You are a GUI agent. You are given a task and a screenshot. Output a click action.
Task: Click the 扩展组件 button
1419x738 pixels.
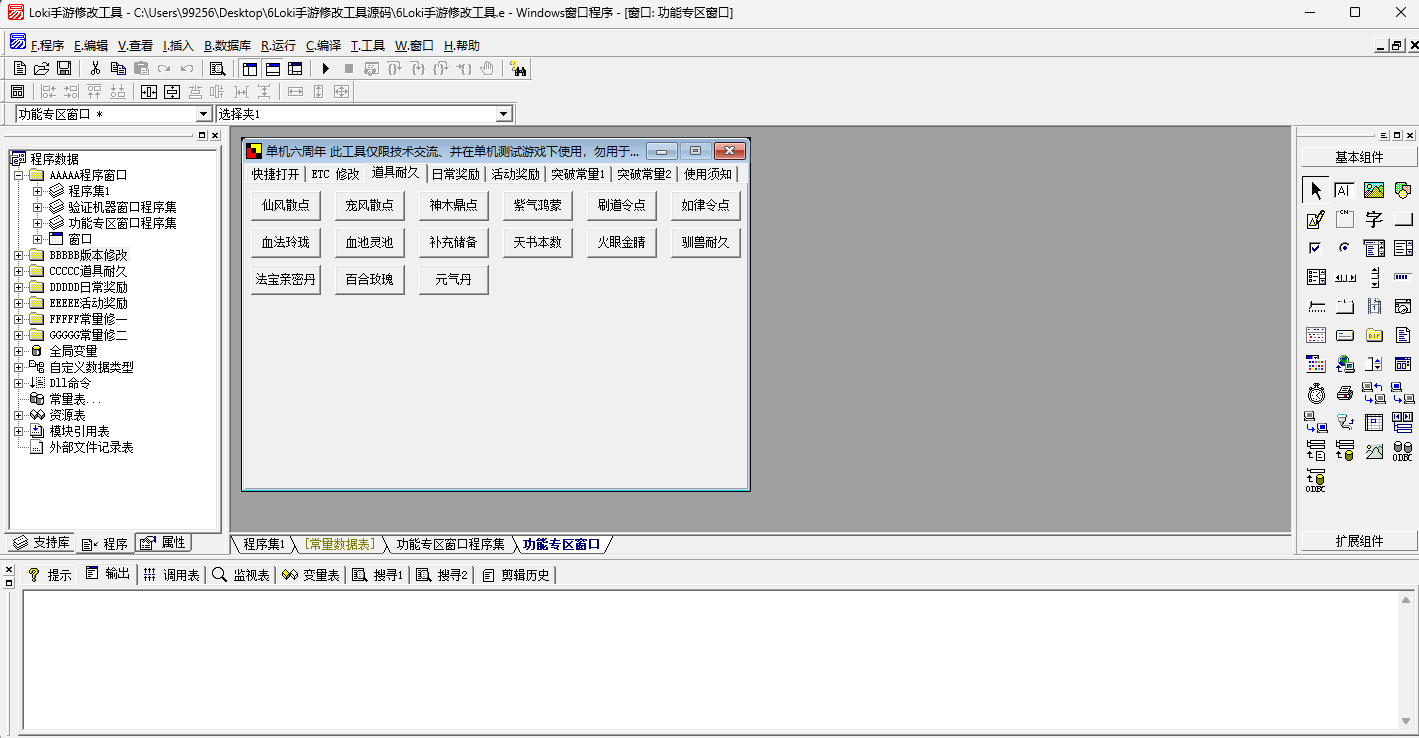pyautogui.click(x=1359, y=541)
